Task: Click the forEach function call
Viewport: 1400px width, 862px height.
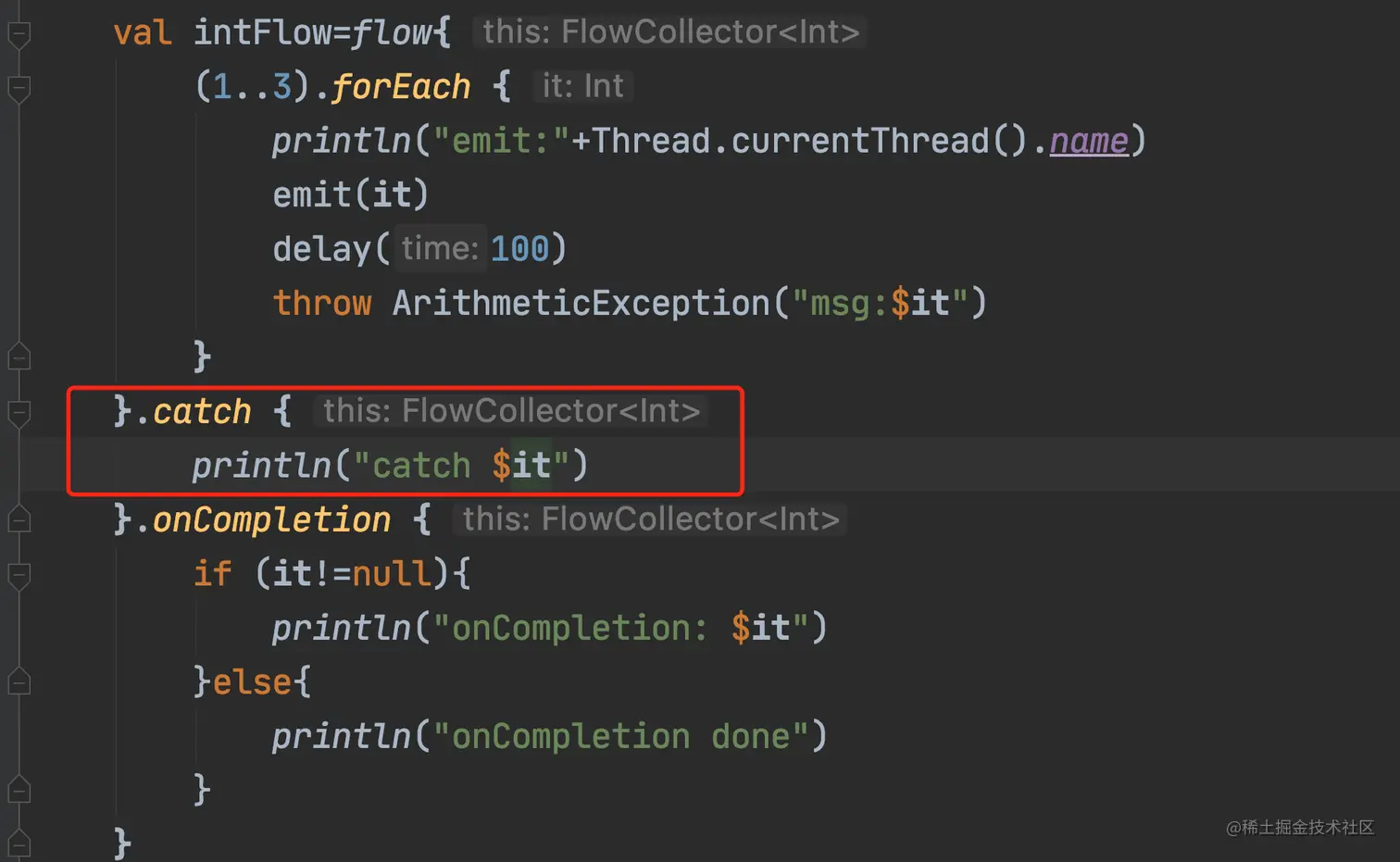Action: coord(400,87)
